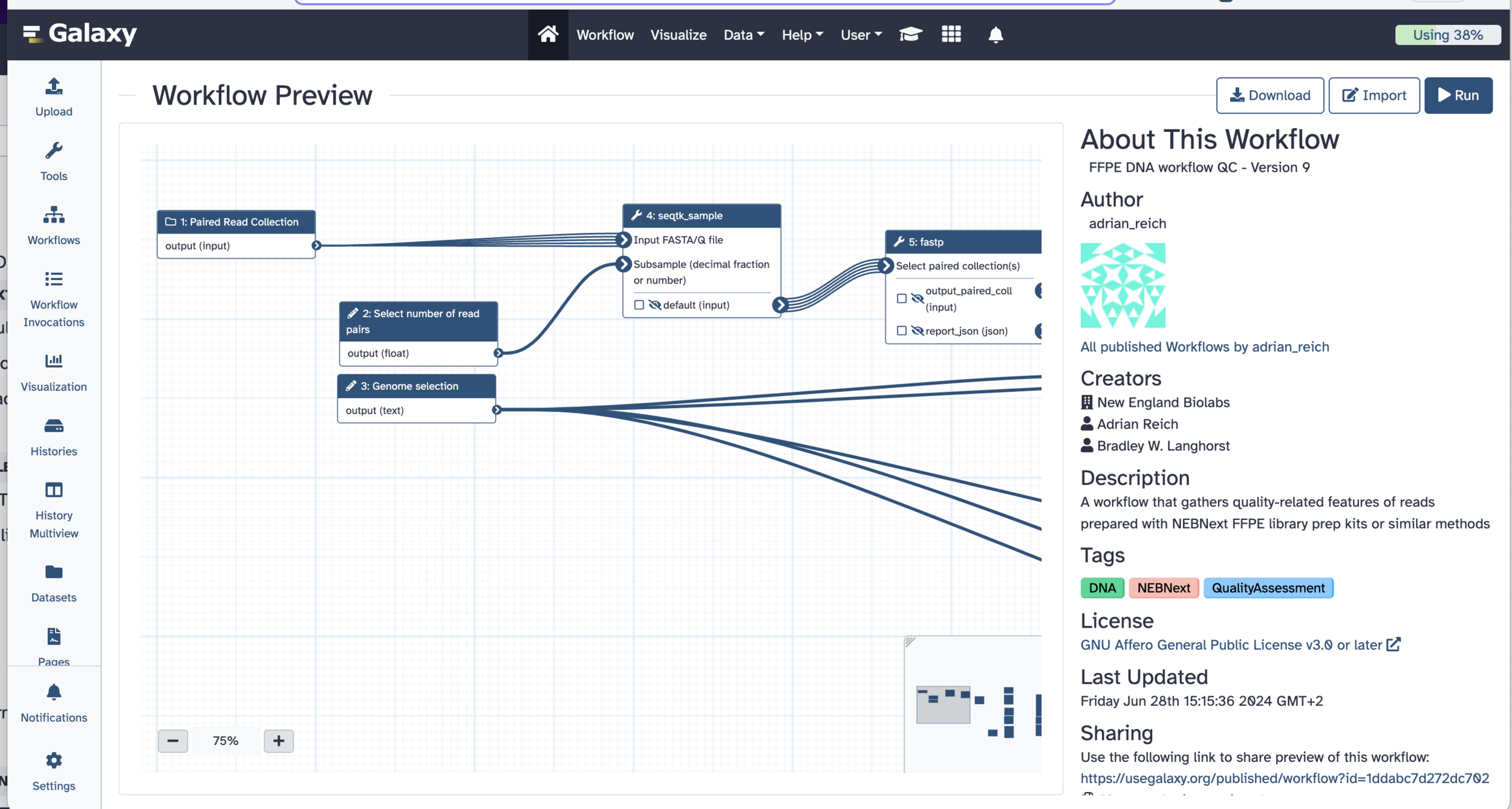Image resolution: width=1512 pixels, height=809 pixels.
Task: Expand the Help dropdown menu
Action: (x=802, y=35)
